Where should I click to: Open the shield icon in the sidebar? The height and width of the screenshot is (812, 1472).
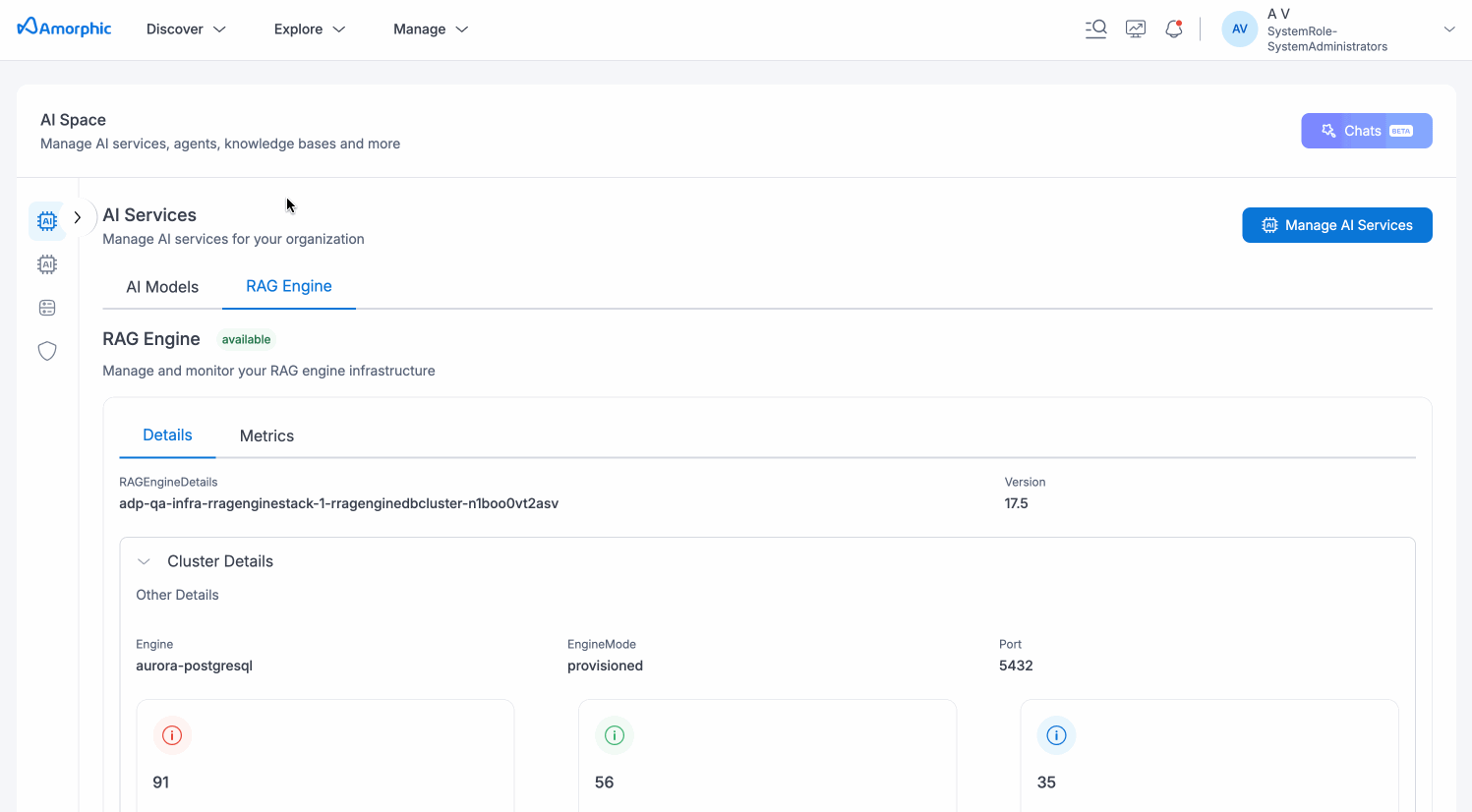coord(47,351)
